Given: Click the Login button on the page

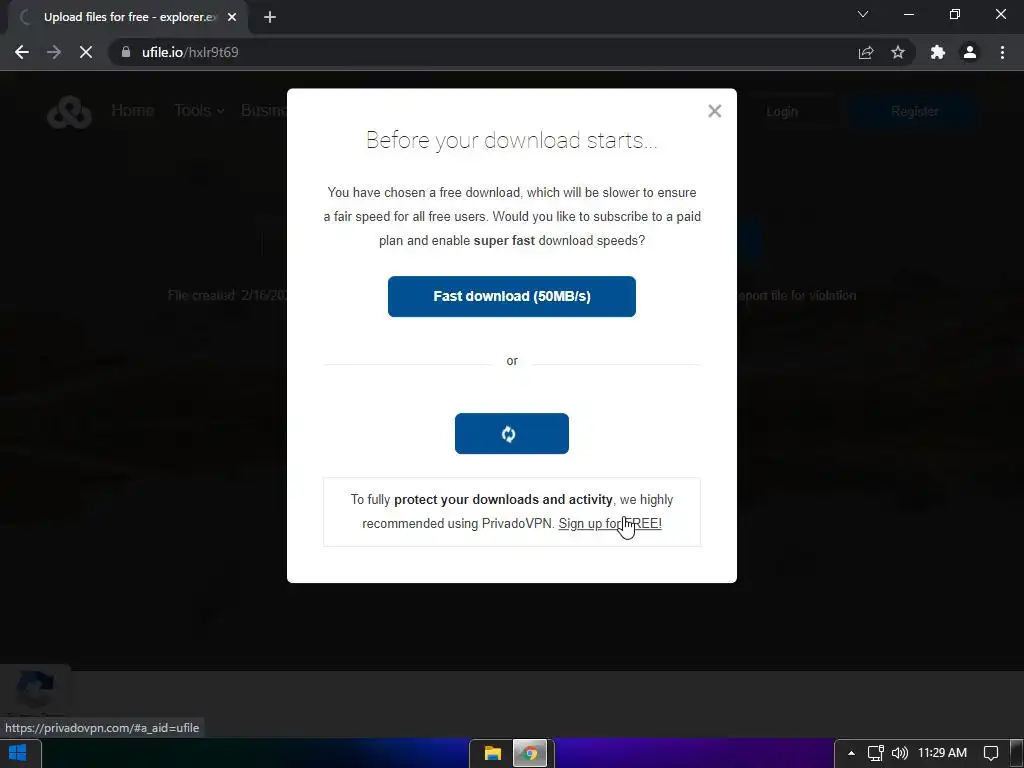Looking at the screenshot, I should [782, 112].
